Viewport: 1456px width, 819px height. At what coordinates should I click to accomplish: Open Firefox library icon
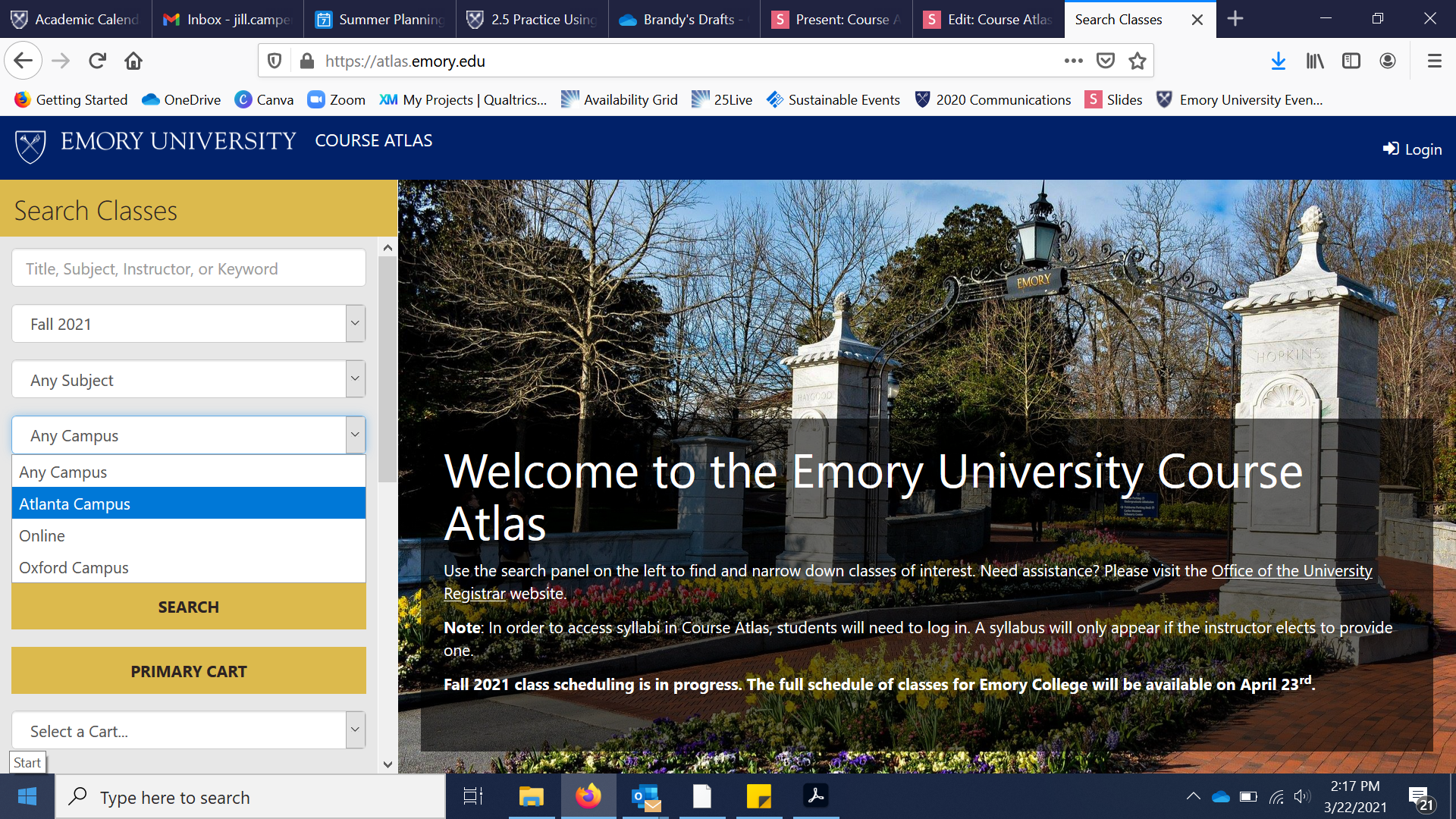(1314, 61)
